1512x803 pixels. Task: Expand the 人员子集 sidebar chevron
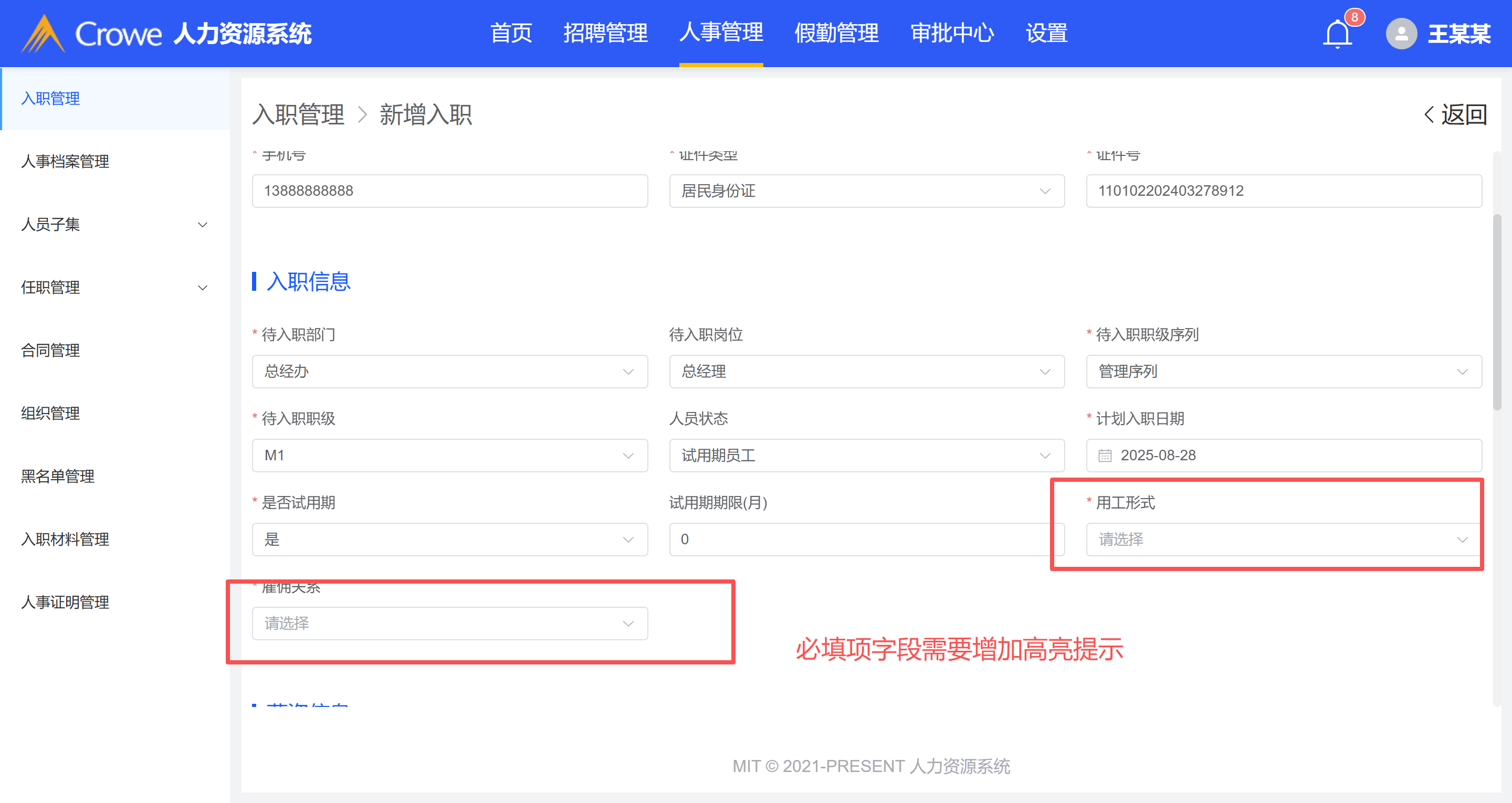click(x=203, y=225)
